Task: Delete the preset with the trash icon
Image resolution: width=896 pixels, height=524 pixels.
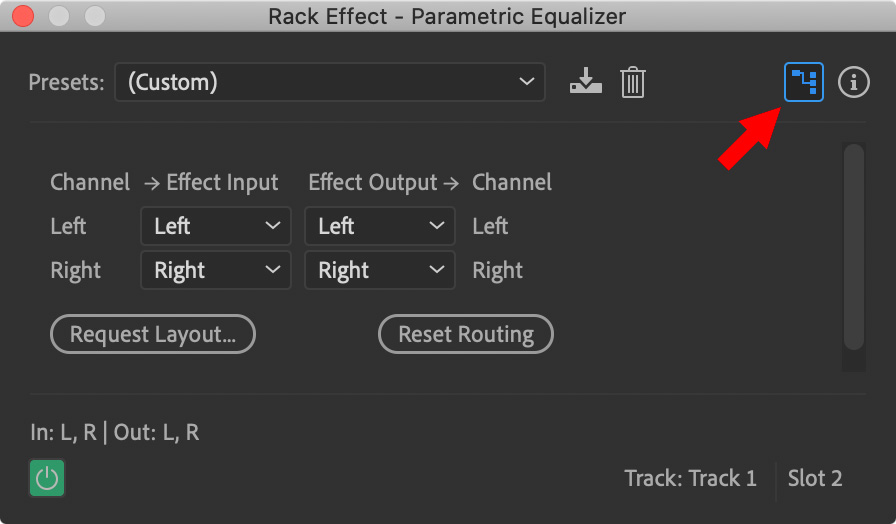Action: 633,82
